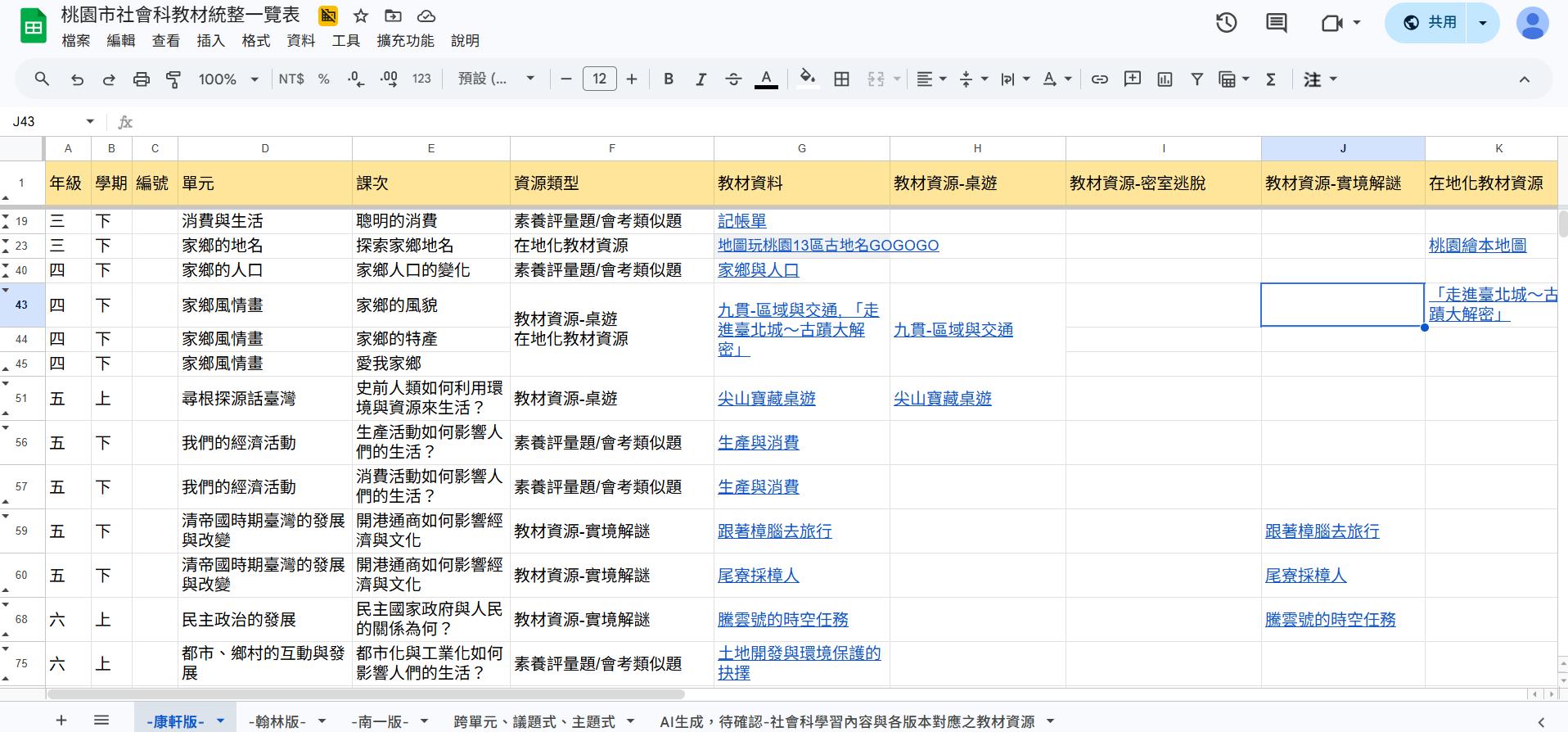Switch to the 翰林版 sheet tab

277,721
